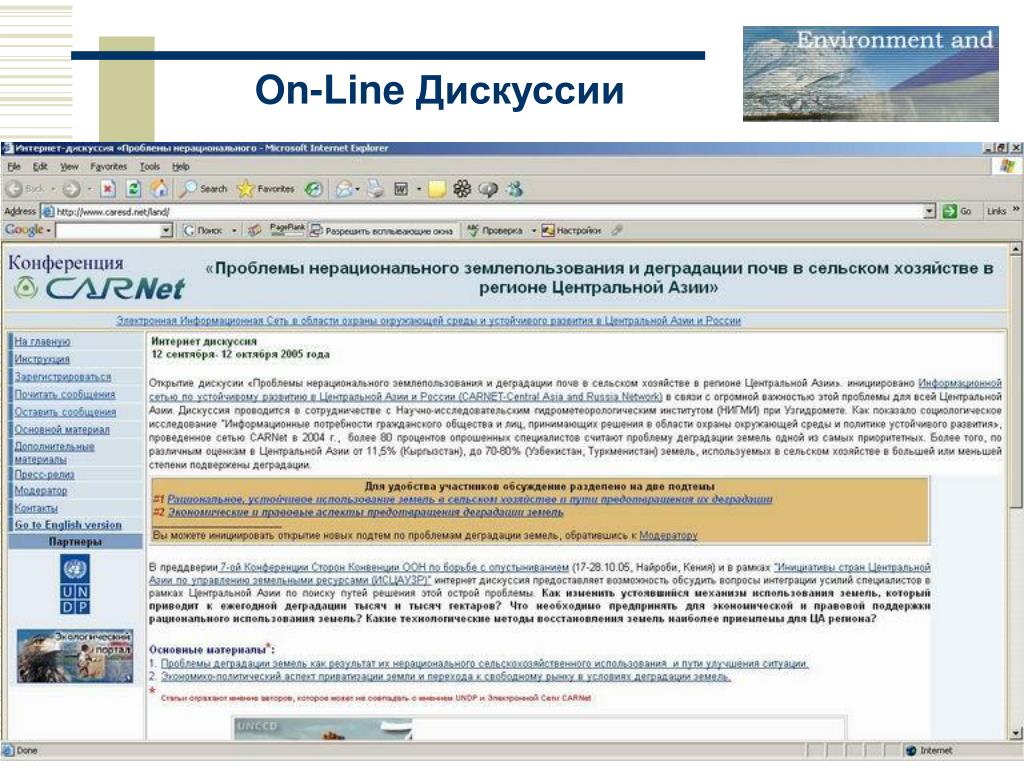Open the Help menu
This screenshot has height=768, width=1024.
[181, 167]
